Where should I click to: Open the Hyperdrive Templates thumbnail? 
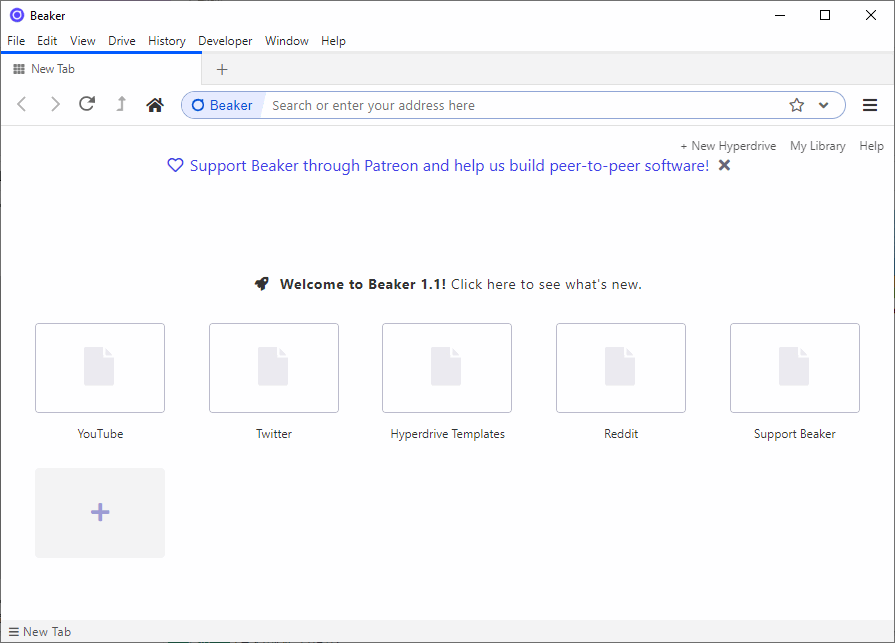click(447, 368)
